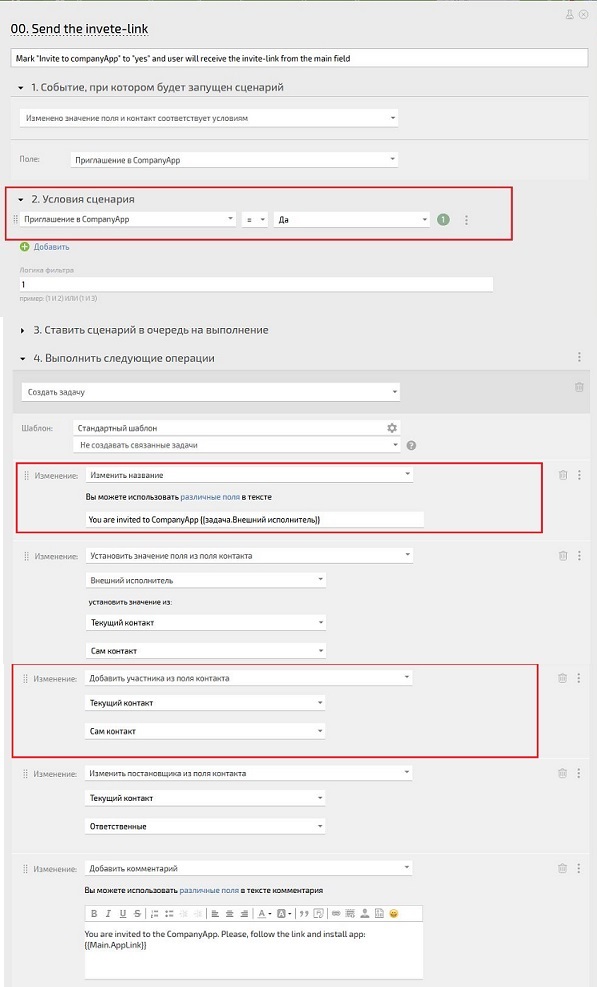Insert emoji with the smiley icon

[x=394, y=913]
